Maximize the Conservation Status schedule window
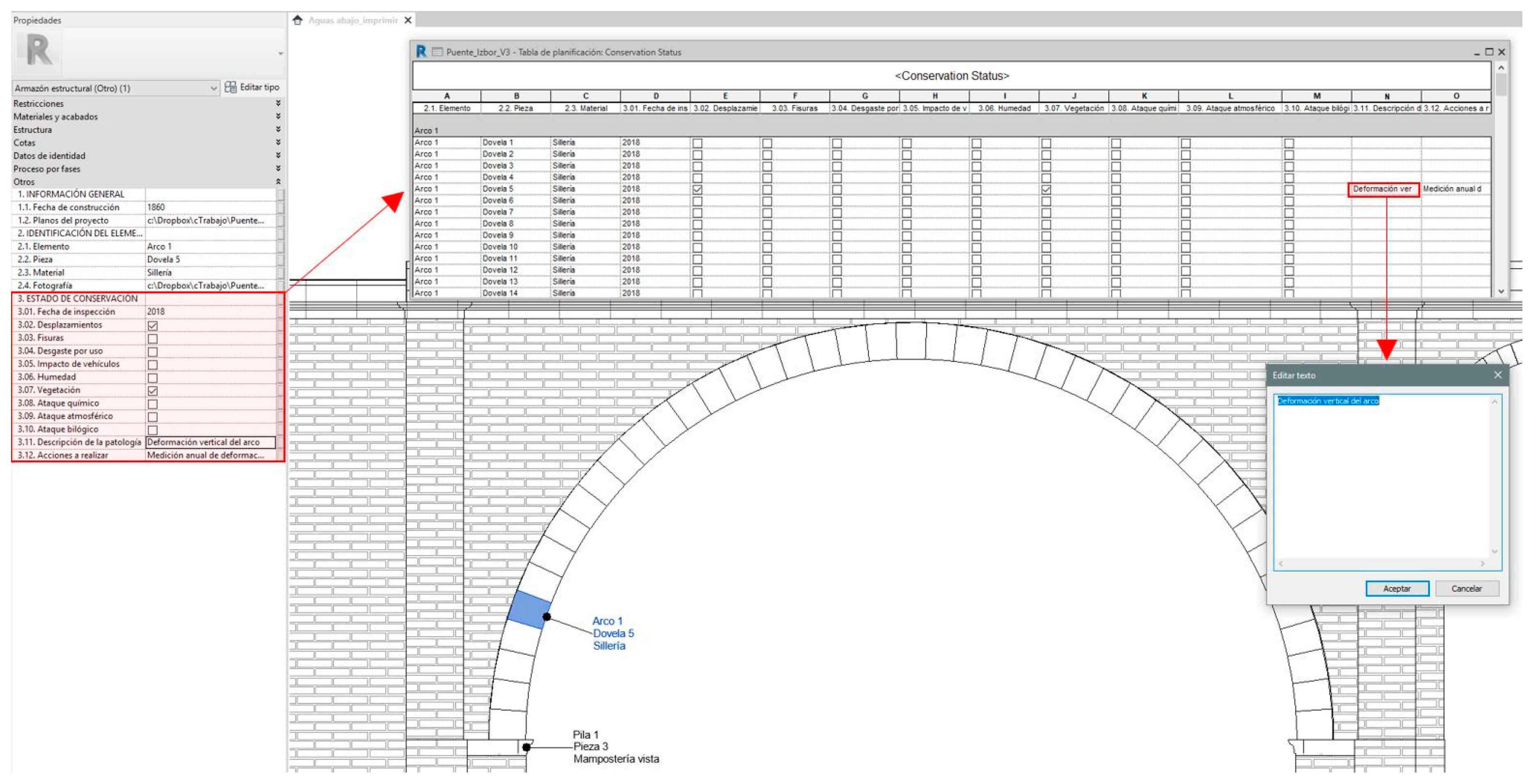The width and height of the screenshot is (1533, 784). 1489,53
